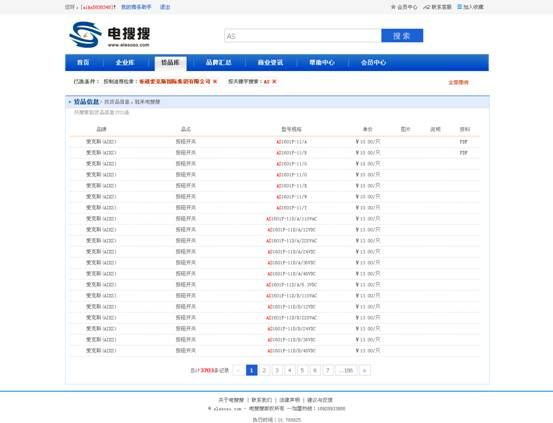Open the PDF link for AS1001P-11/B
Screen dimensions: 553x423
(x=463, y=153)
